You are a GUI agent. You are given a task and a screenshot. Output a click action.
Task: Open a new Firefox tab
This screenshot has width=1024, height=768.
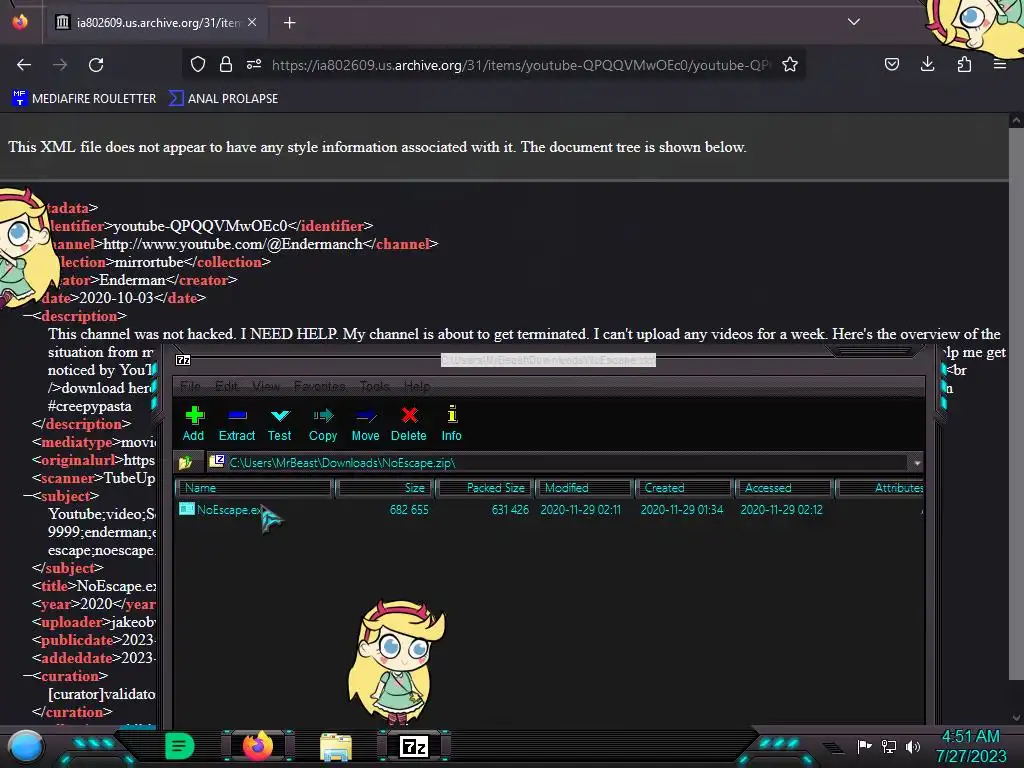click(289, 23)
